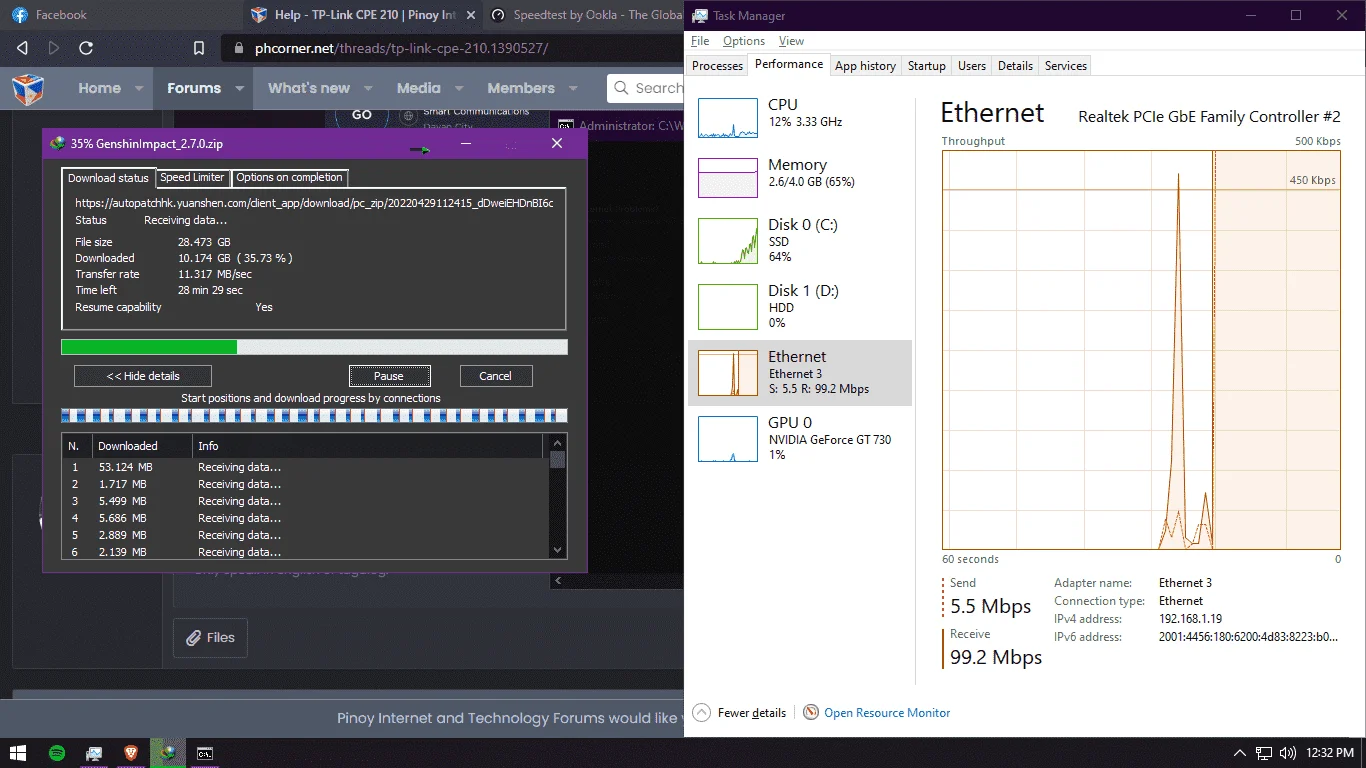This screenshot has height=768, width=1366.
Task: Open Spotify from the taskbar
Action: point(57,753)
